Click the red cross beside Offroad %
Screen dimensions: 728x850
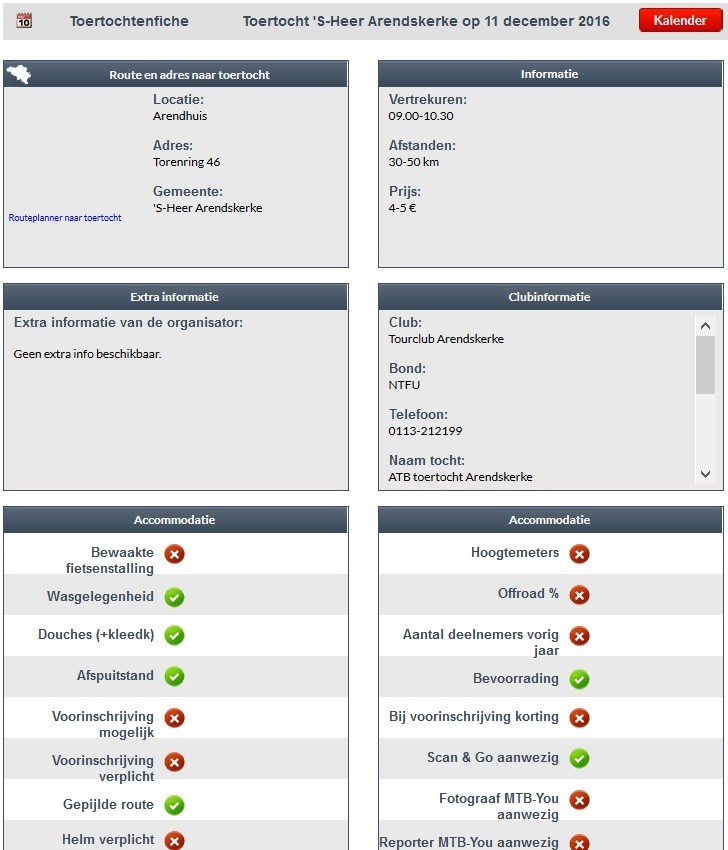[x=579, y=594]
